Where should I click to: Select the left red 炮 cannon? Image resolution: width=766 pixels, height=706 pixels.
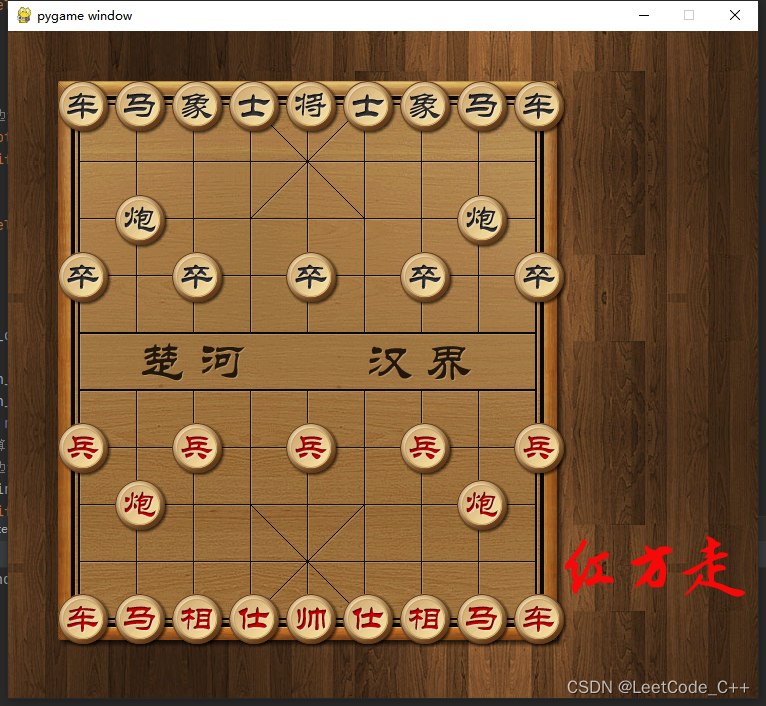(140, 505)
